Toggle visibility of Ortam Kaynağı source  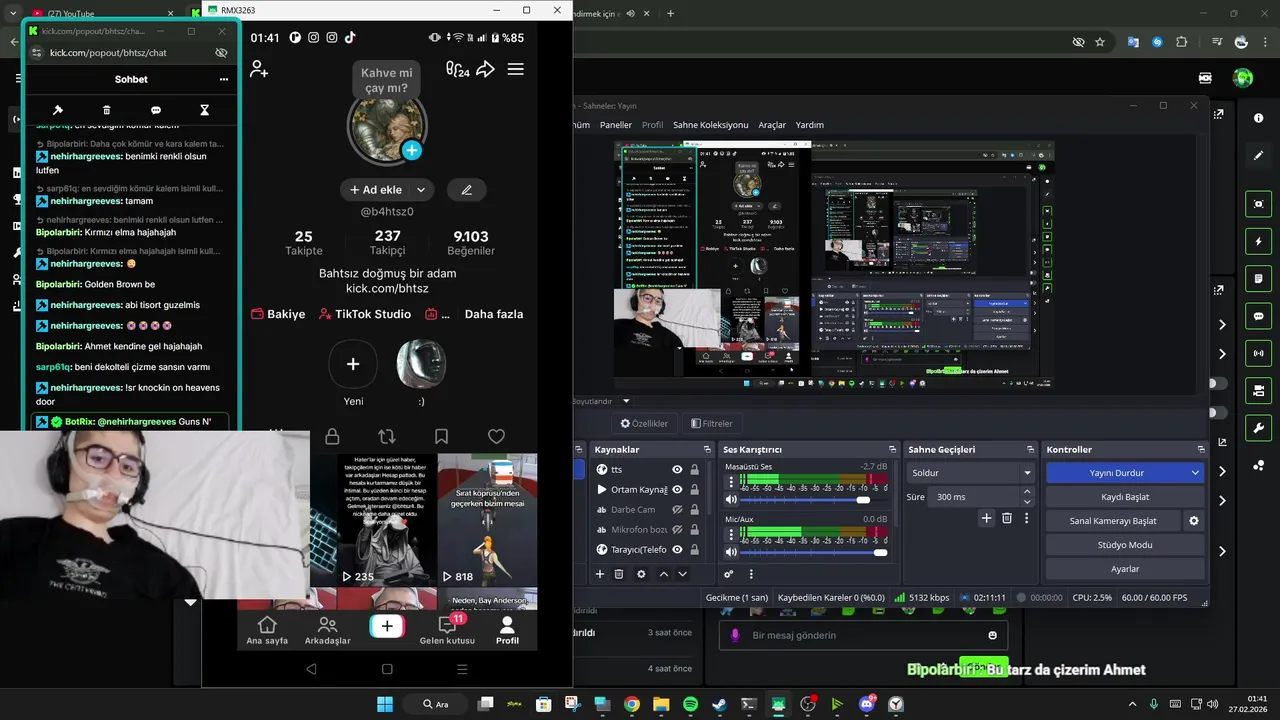pyautogui.click(x=677, y=489)
